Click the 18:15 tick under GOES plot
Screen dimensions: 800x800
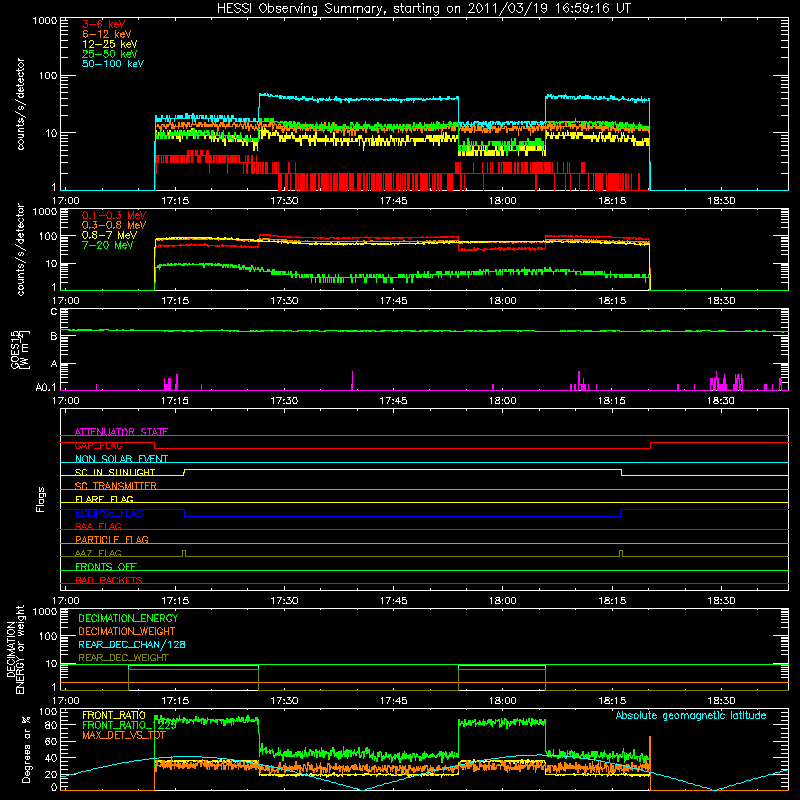(x=612, y=401)
